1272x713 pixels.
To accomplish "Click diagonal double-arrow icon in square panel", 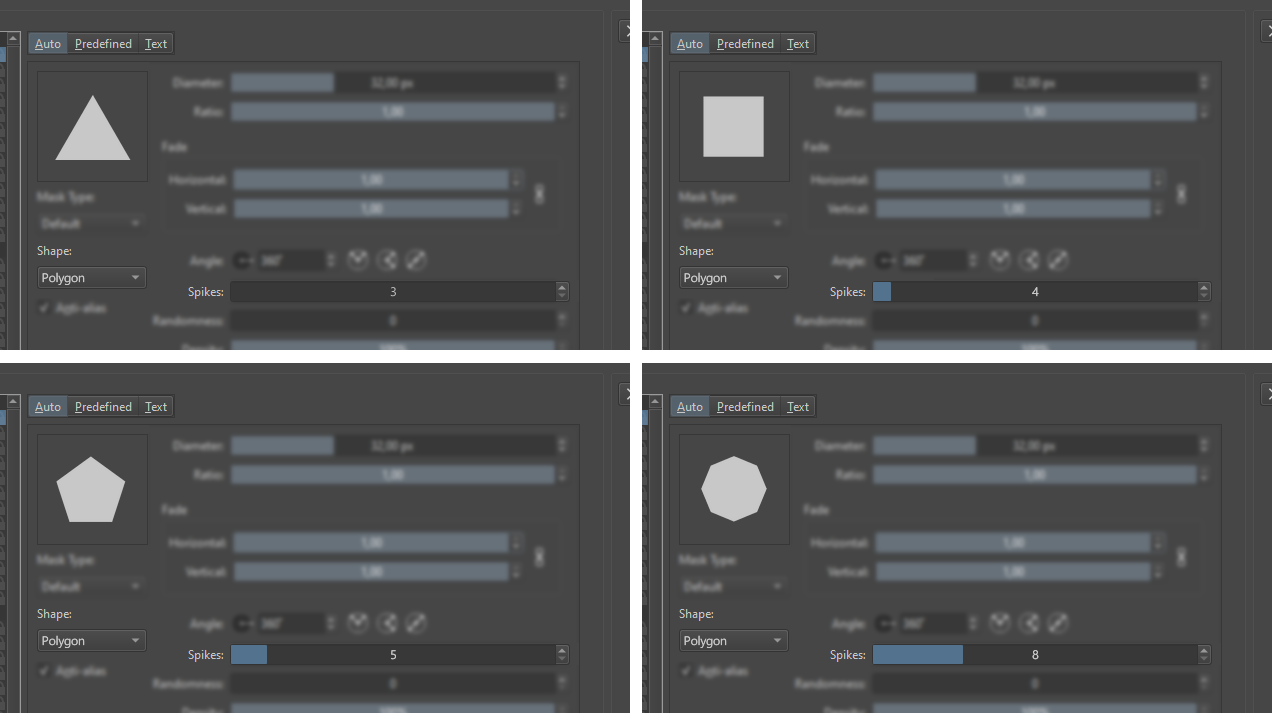I will pyautogui.click(x=1059, y=260).
